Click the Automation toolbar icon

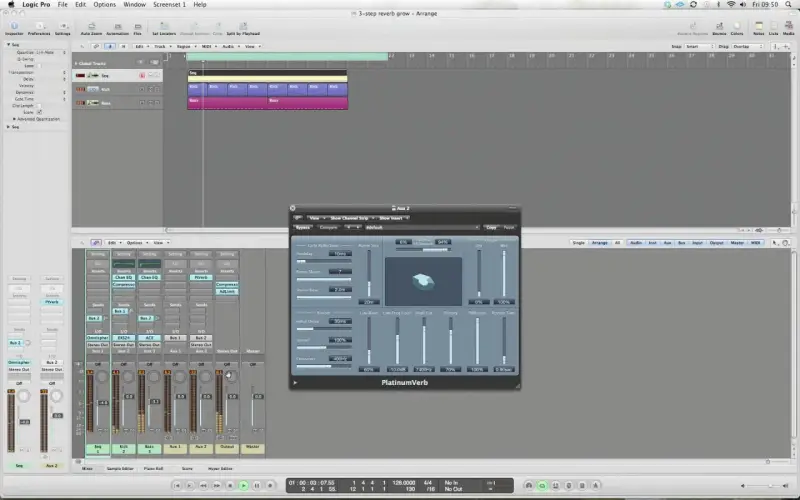pyautogui.click(x=117, y=29)
